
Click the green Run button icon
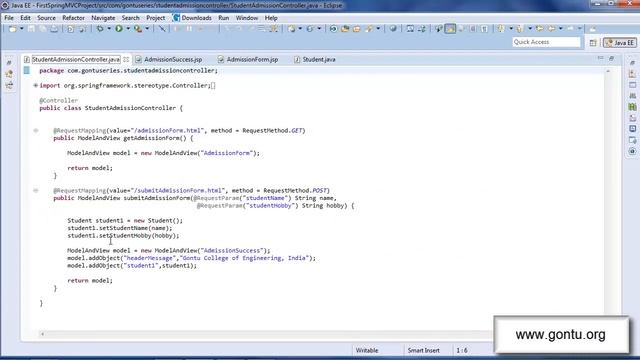(x=119, y=29)
